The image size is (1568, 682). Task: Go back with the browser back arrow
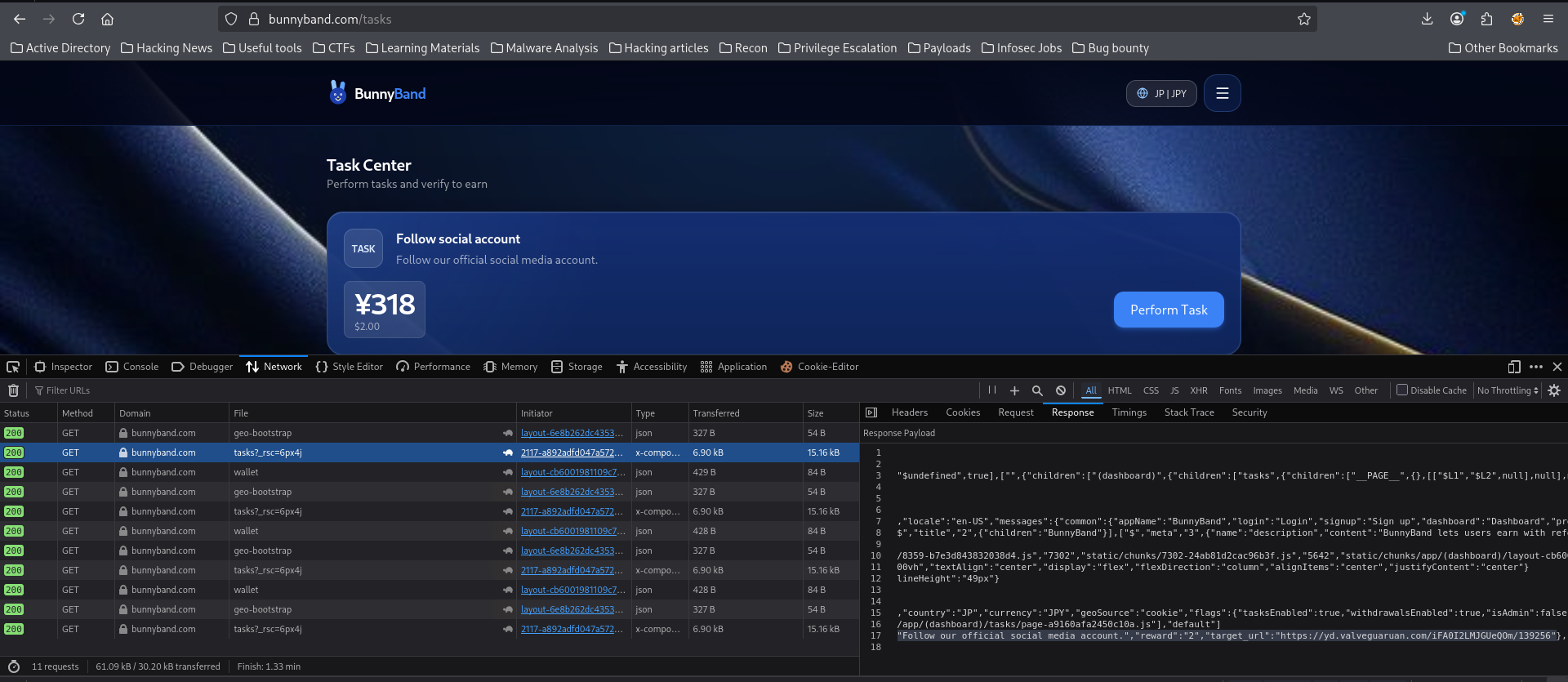20,19
